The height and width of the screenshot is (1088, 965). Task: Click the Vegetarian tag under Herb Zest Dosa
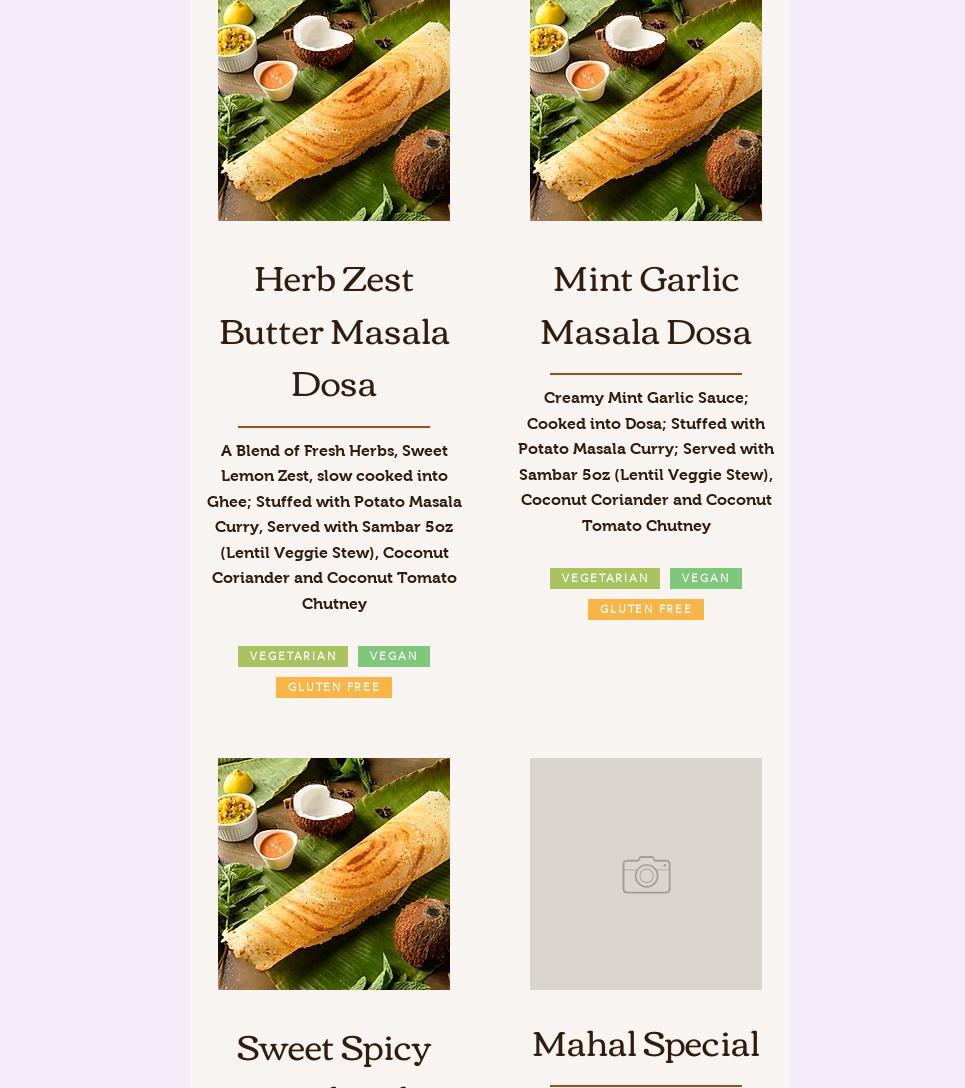coord(293,656)
